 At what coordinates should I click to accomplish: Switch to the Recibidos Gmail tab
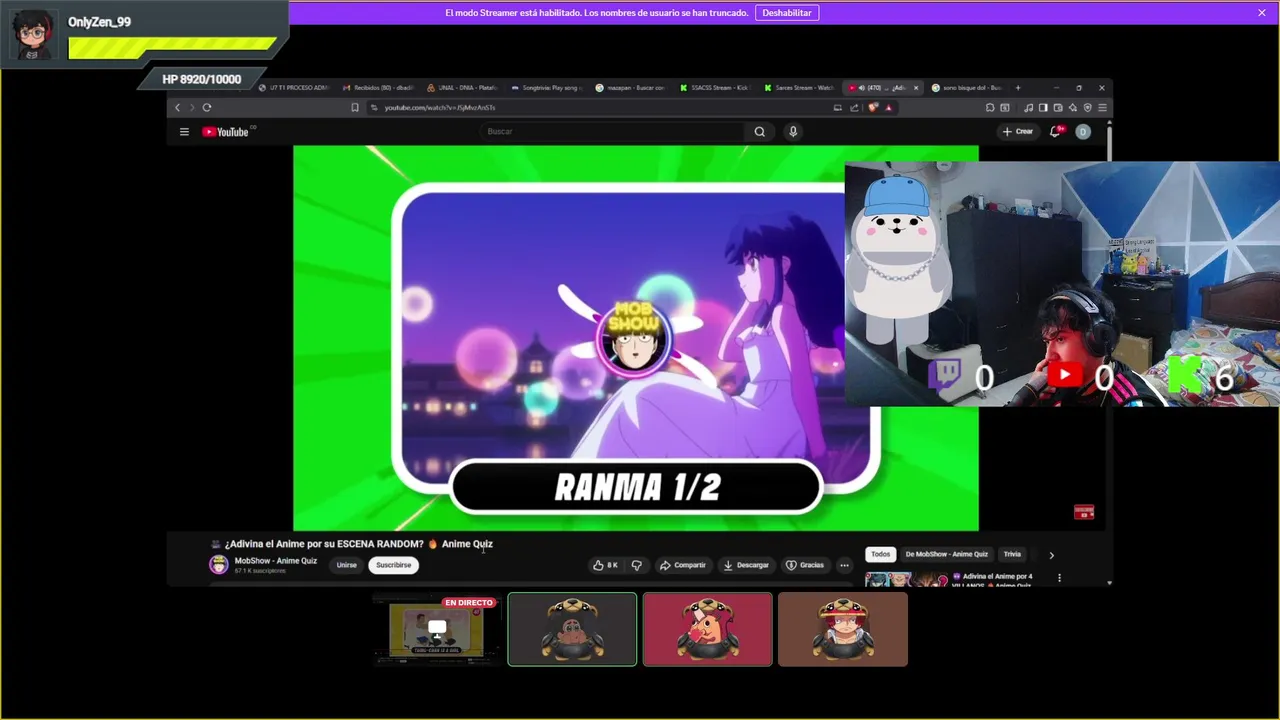(x=376, y=88)
